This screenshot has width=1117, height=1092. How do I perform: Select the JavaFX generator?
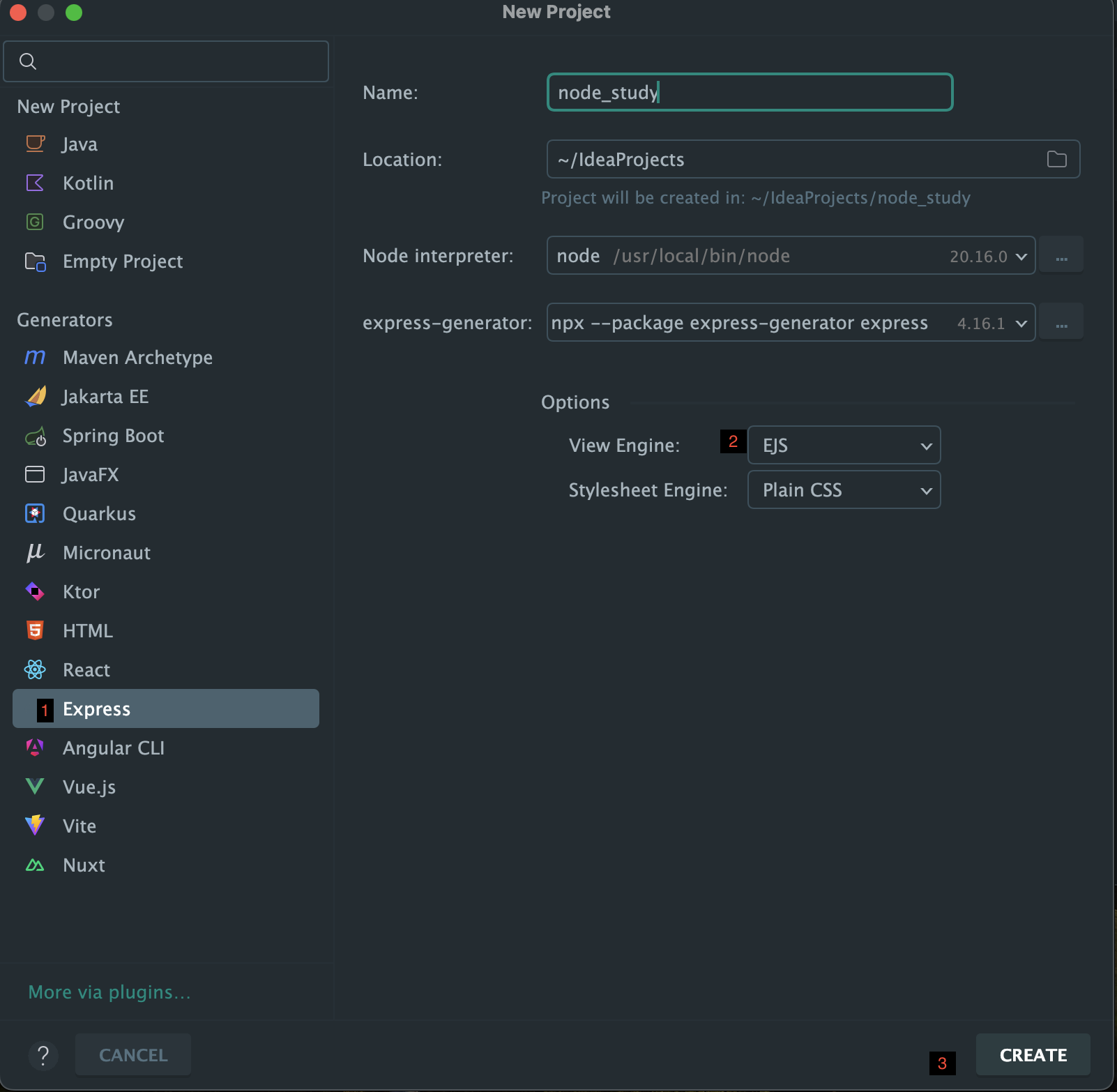166,474
